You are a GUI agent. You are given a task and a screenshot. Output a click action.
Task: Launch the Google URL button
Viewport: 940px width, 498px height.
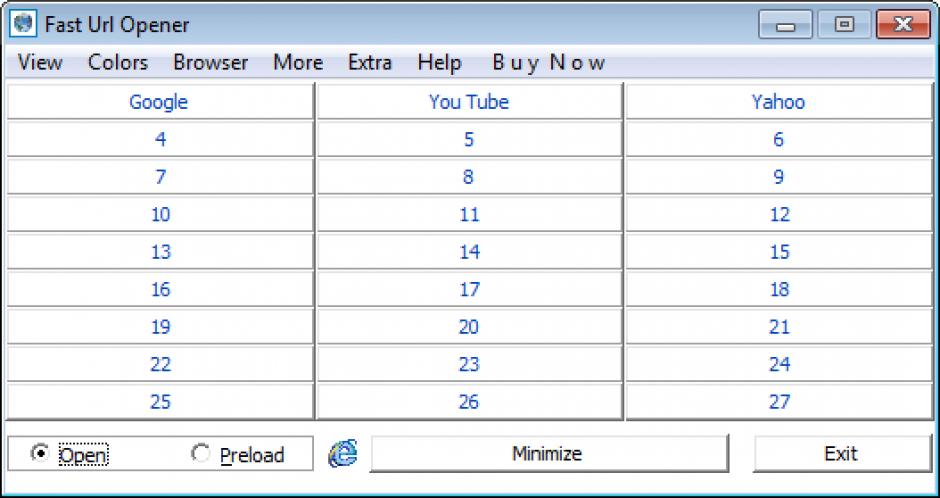click(x=159, y=101)
